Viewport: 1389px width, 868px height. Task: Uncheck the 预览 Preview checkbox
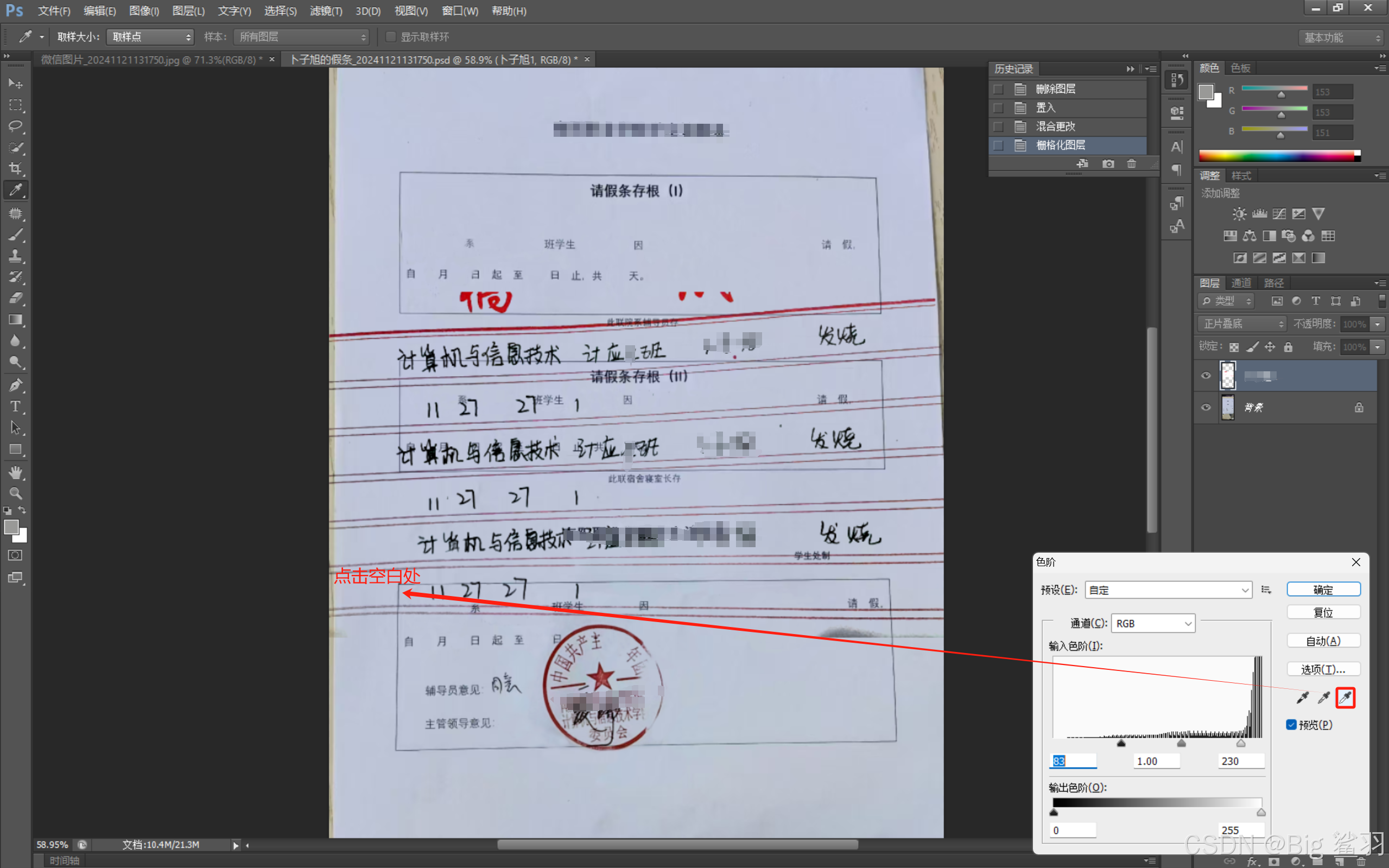pyautogui.click(x=1291, y=725)
